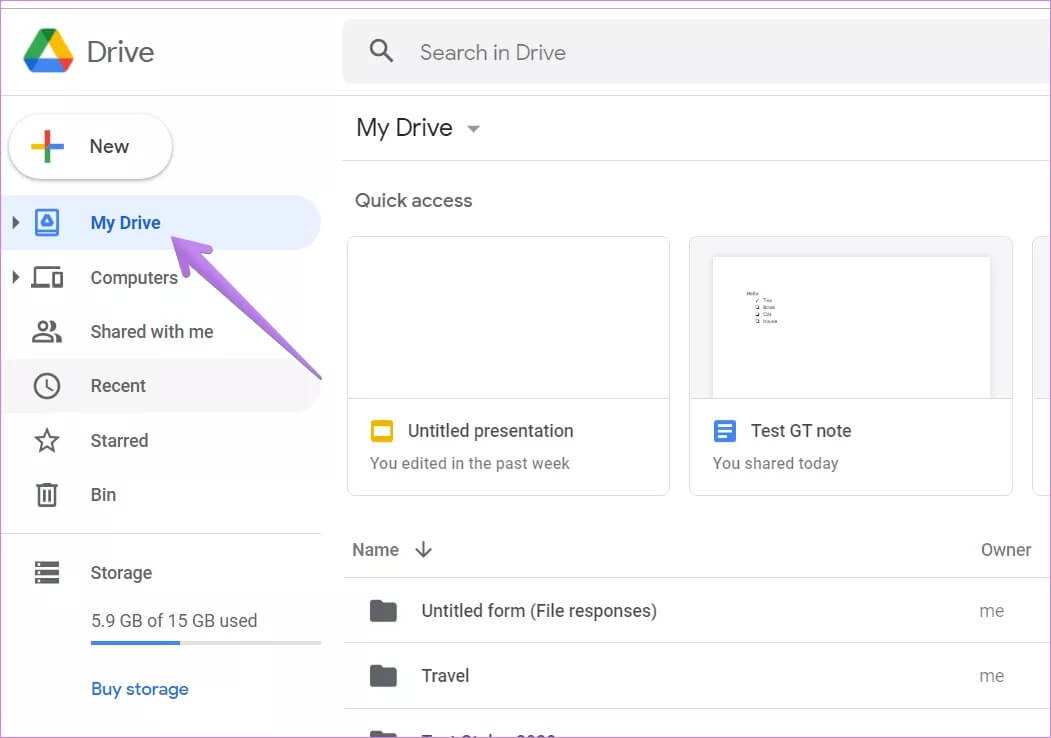Click the search magnifier icon
The image size is (1051, 738).
381,52
